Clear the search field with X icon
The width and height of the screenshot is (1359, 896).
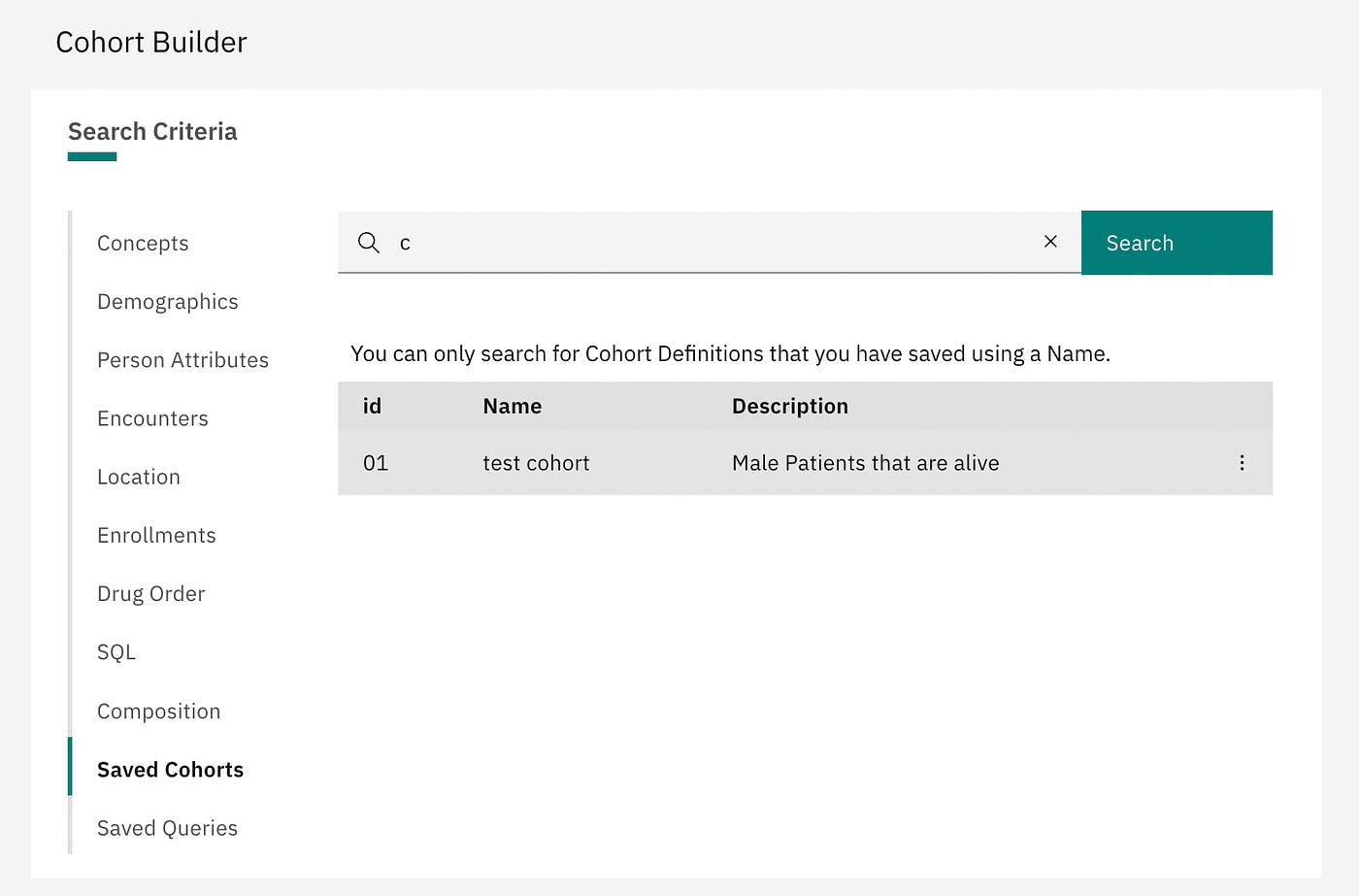coord(1050,242)
